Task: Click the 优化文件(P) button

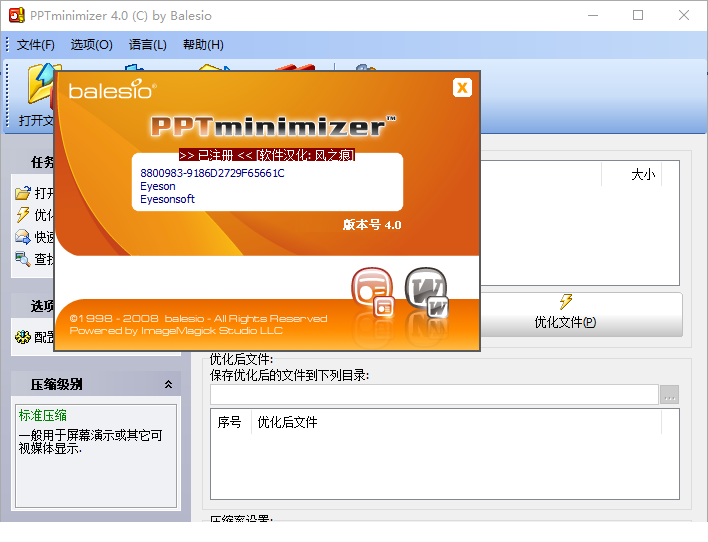Action: (581, 314)
